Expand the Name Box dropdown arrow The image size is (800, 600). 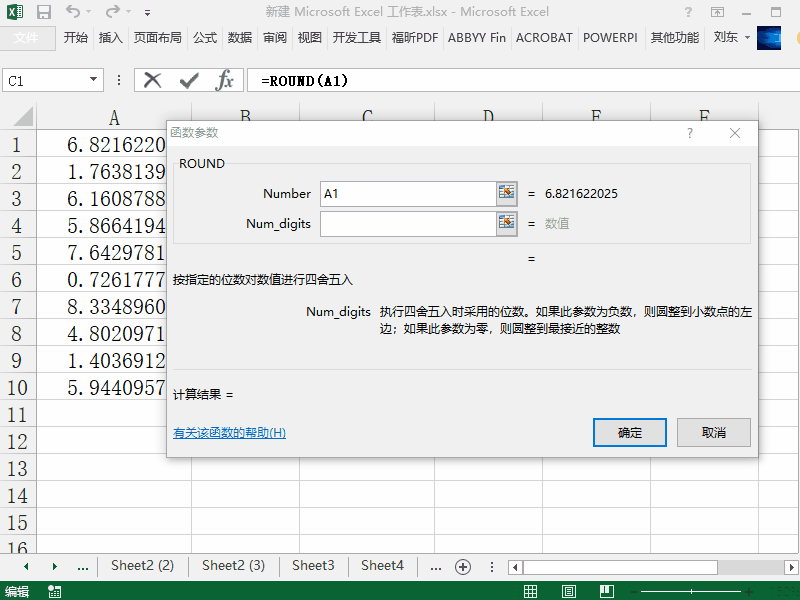[93, 80]
